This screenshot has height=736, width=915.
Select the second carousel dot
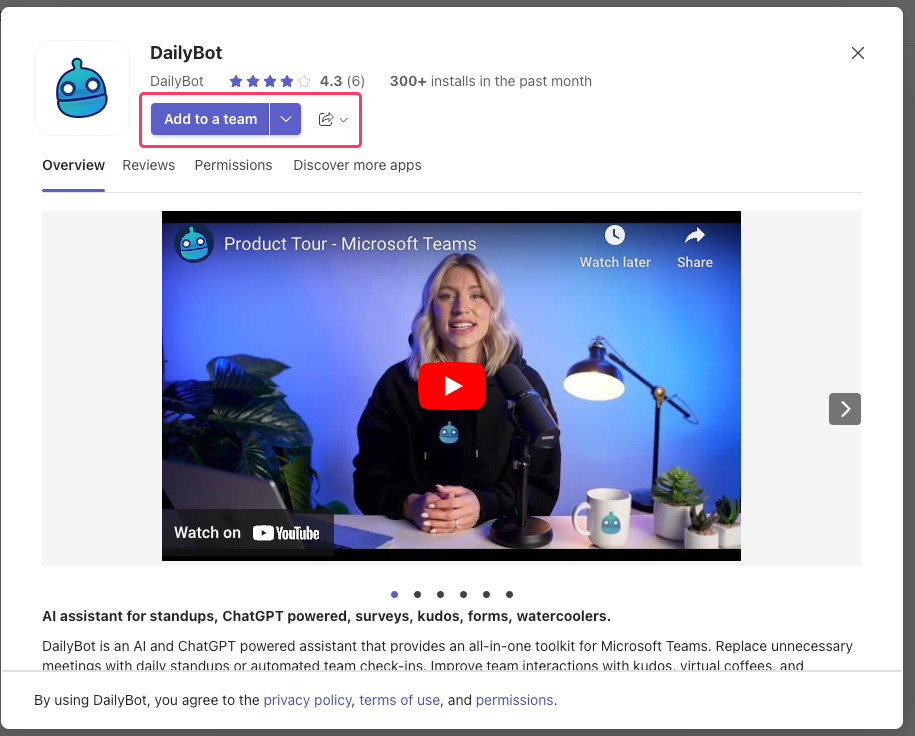tap(417, 594)
